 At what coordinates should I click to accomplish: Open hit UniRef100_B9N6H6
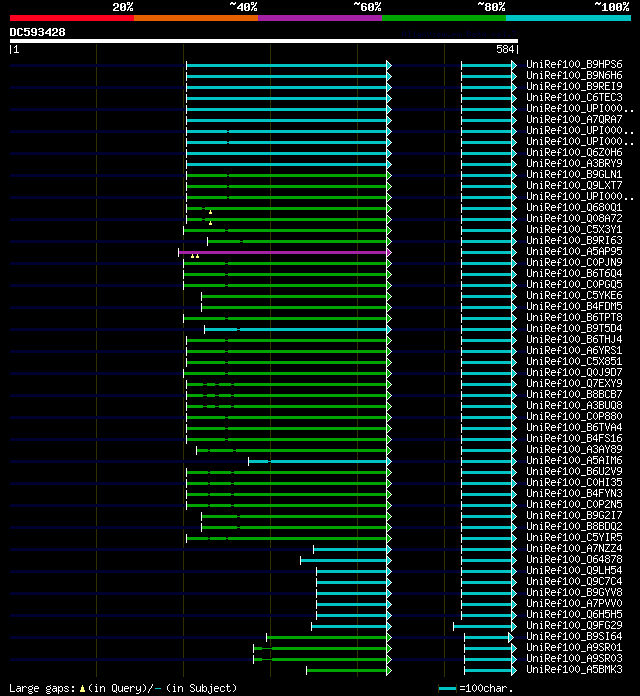click(574, 75)
